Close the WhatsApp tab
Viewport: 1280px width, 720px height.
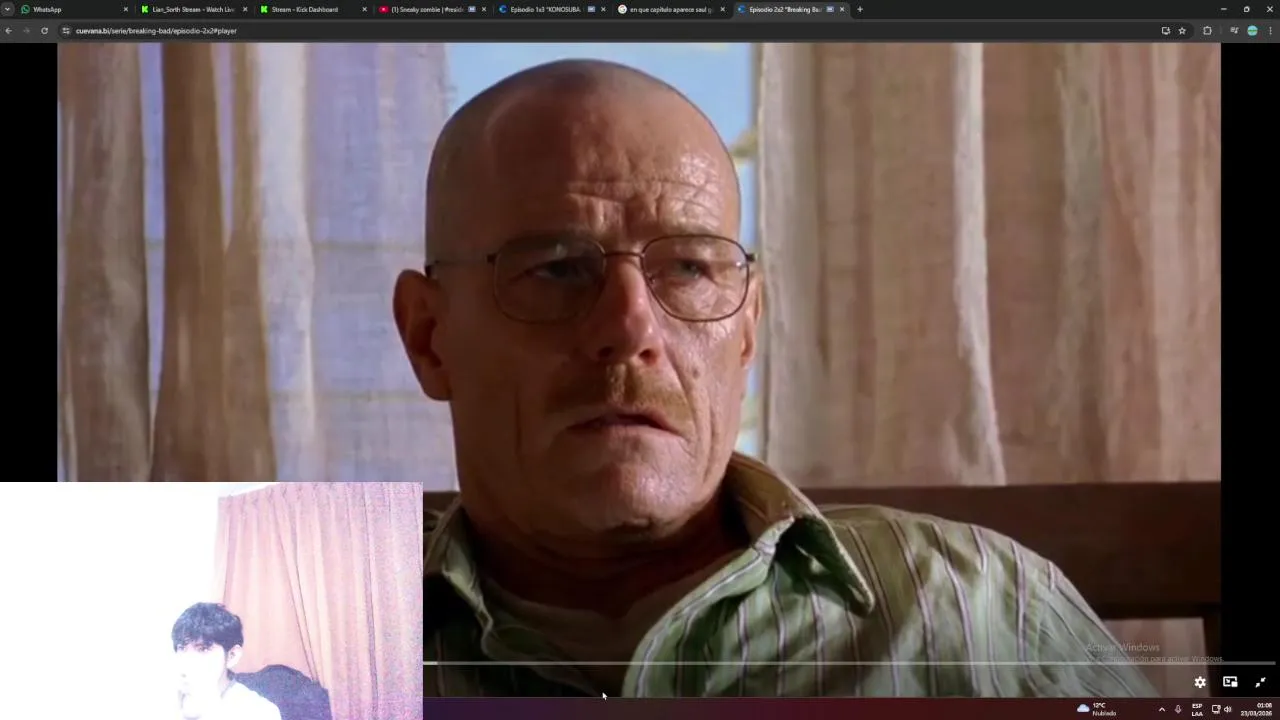pyautogui.click(x=126, y=9)
